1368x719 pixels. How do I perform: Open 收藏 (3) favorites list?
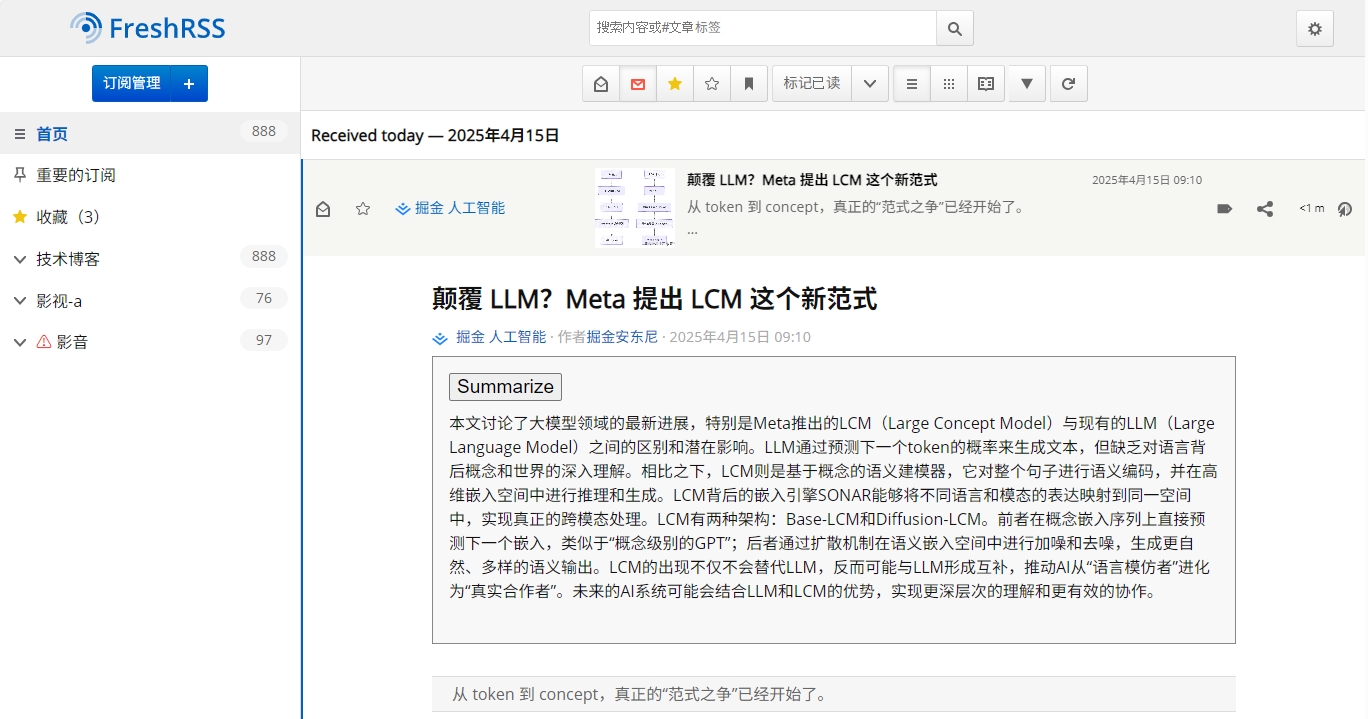[68, 217]
